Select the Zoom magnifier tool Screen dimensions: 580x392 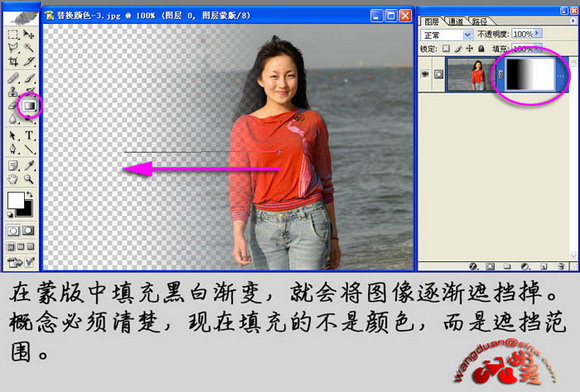pyautogui.click(x=29, y=179)
